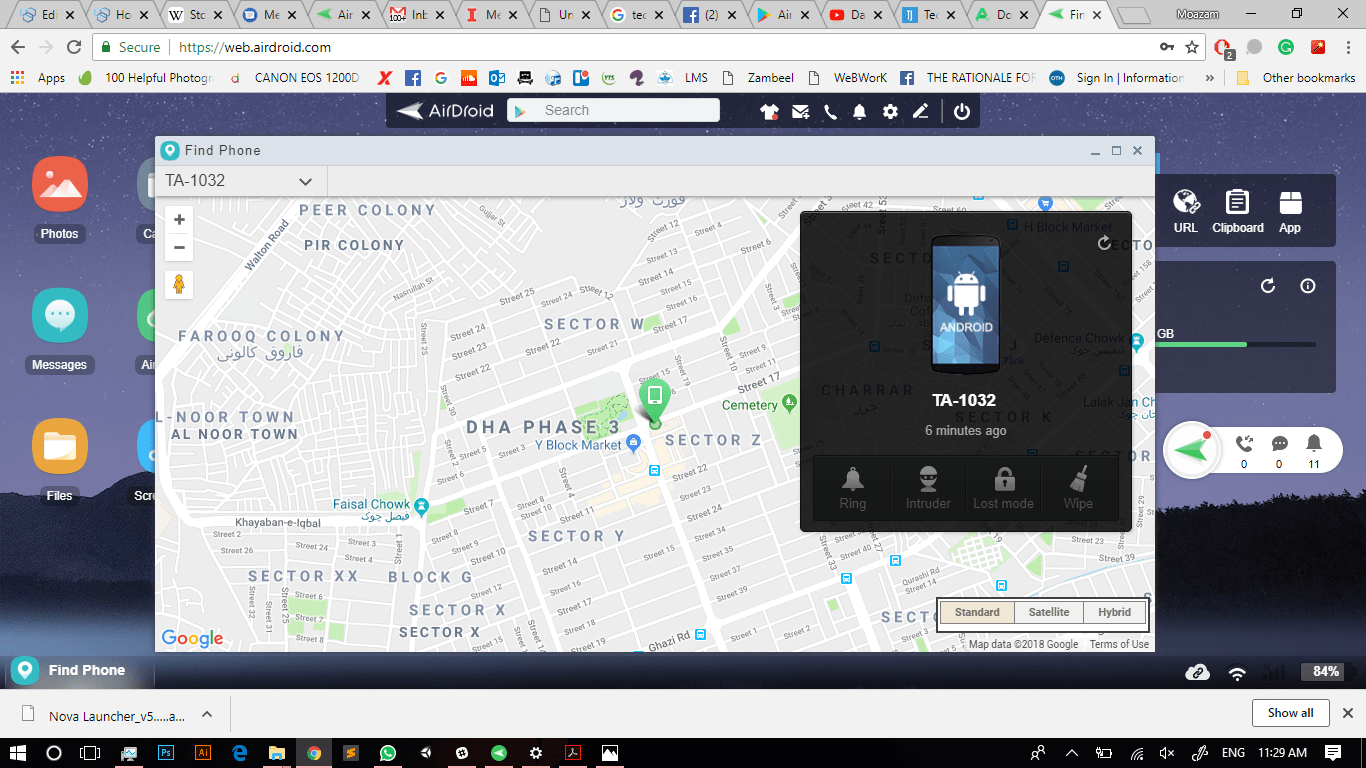
Task: Zoom in on the map
Action: pyautogui.click(x=179, y=220)
